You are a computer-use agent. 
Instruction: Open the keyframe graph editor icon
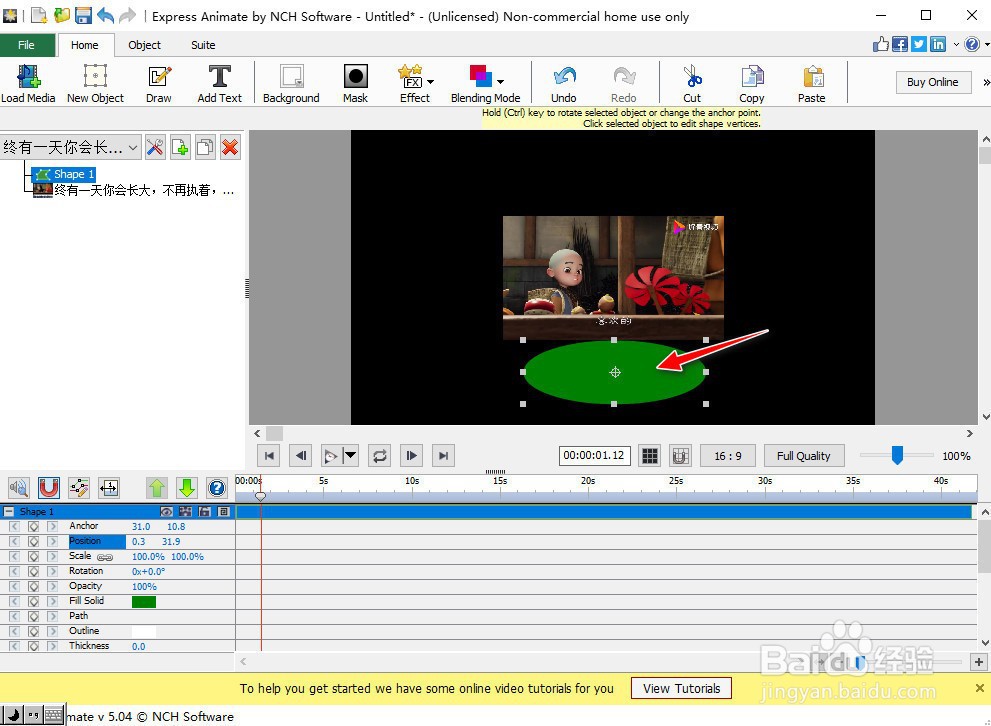79,488
